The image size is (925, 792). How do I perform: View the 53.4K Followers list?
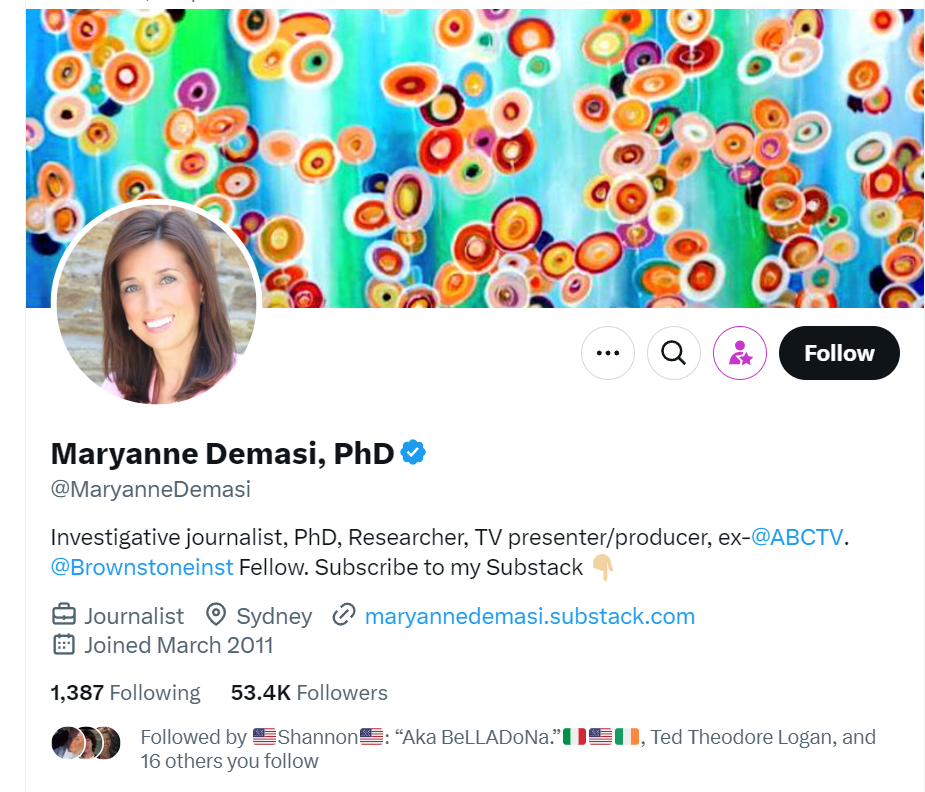[309, 692]
